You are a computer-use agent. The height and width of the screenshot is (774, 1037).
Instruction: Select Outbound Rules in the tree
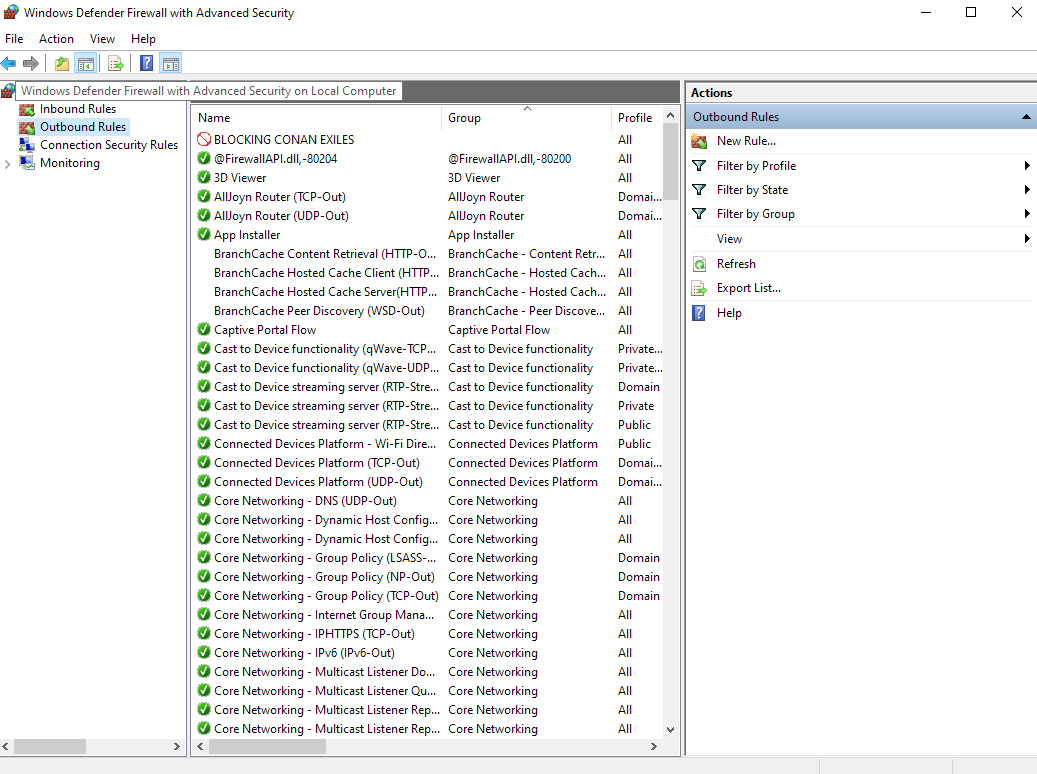83,127
